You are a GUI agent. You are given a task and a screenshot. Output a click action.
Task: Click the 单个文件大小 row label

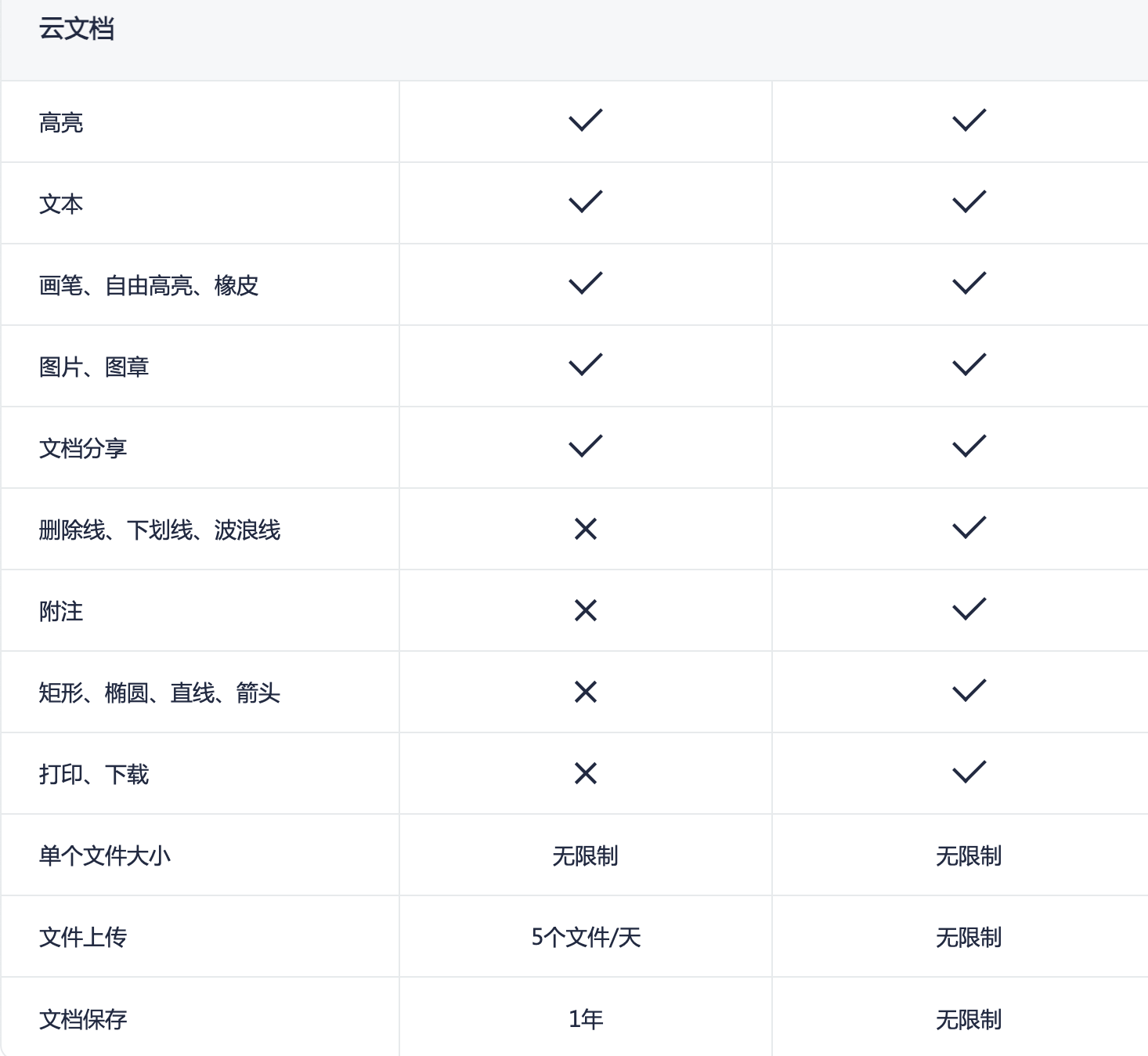click(x=105, y=855)
